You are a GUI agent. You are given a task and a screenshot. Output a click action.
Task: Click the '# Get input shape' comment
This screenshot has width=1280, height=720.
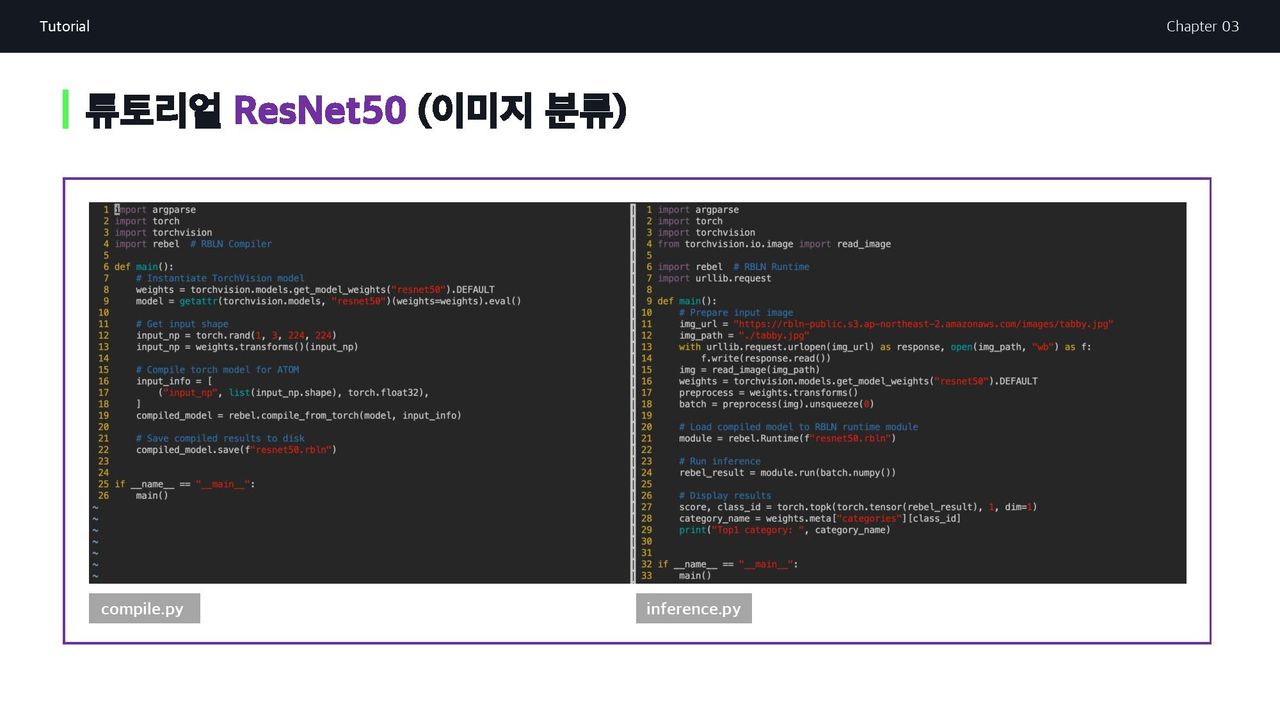click(182, 324)
